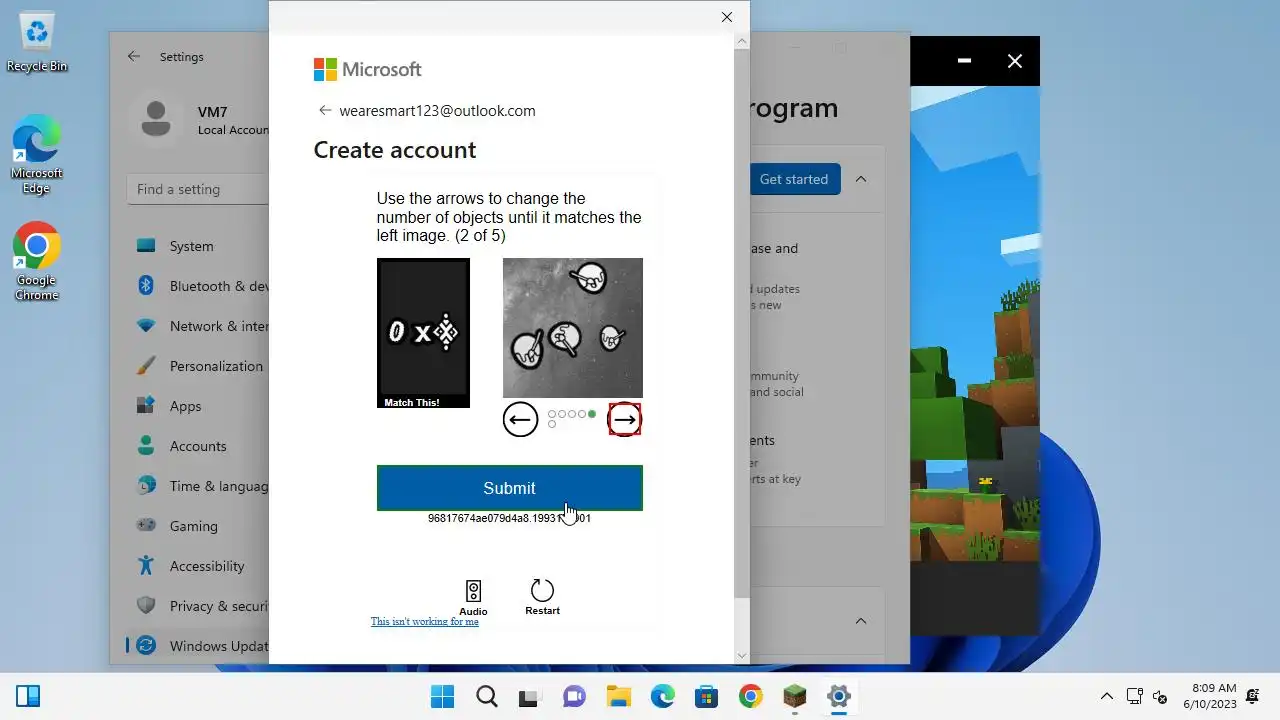Click the captcha objects image
The width and height of the screenshot is (1280, 720).
[573, 328]
